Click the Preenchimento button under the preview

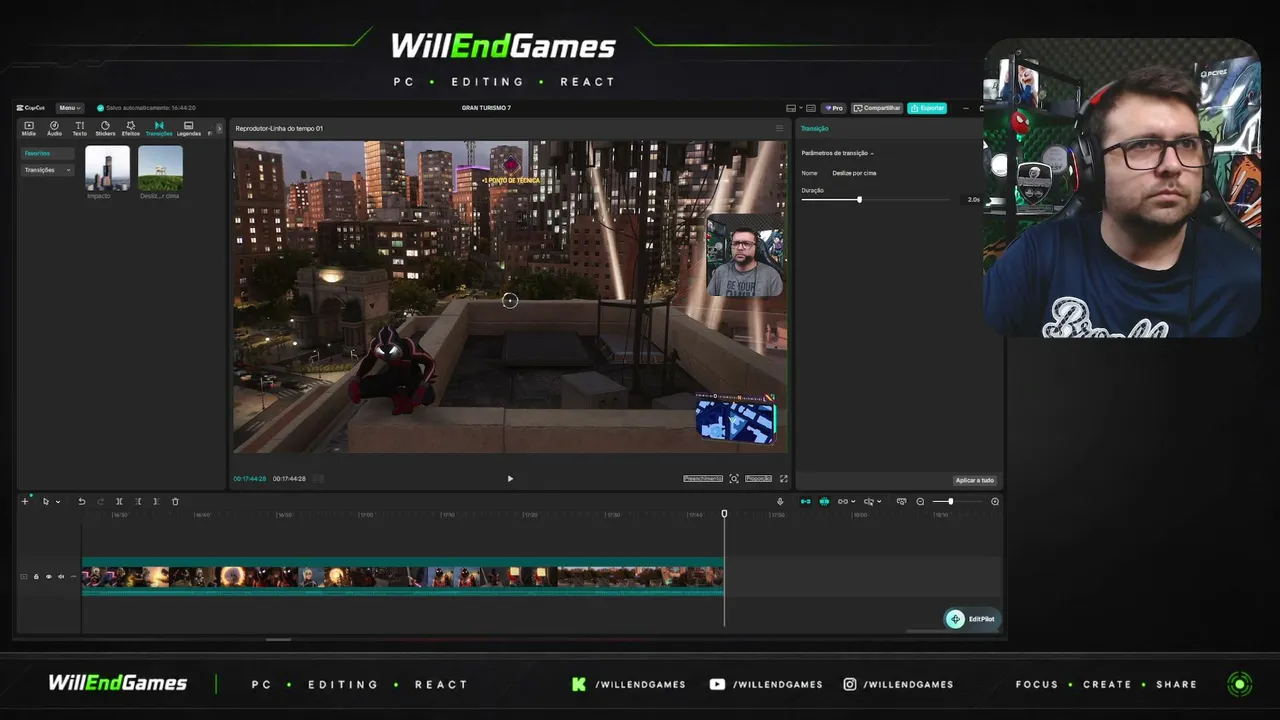tap(703, 479)
